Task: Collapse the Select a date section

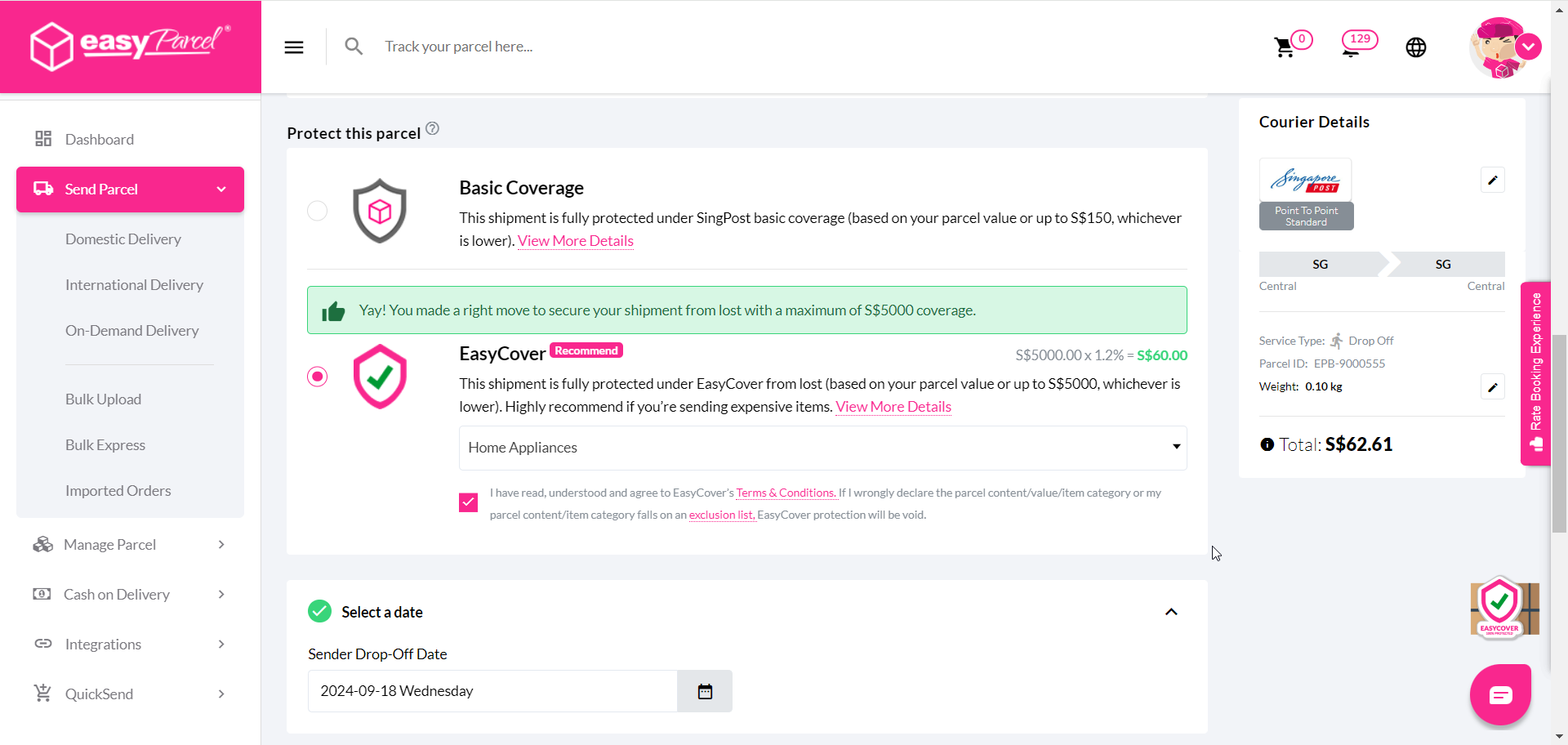Action: pos(1171,612)
